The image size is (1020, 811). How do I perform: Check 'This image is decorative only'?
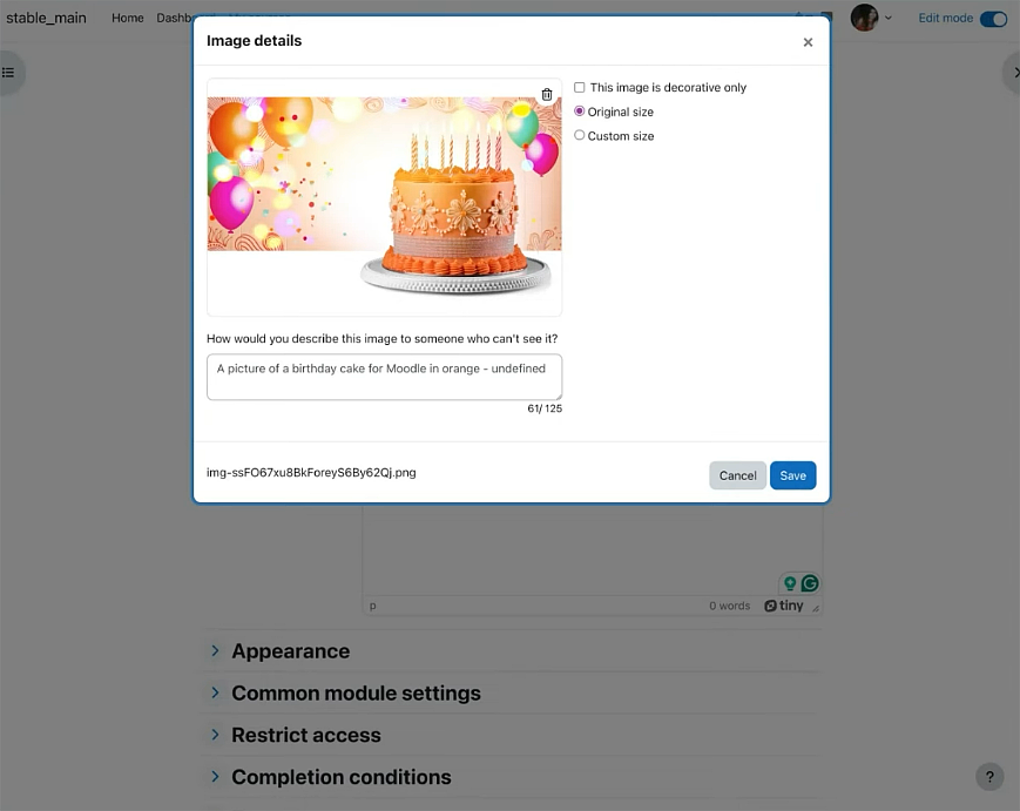tap(579, 87)
